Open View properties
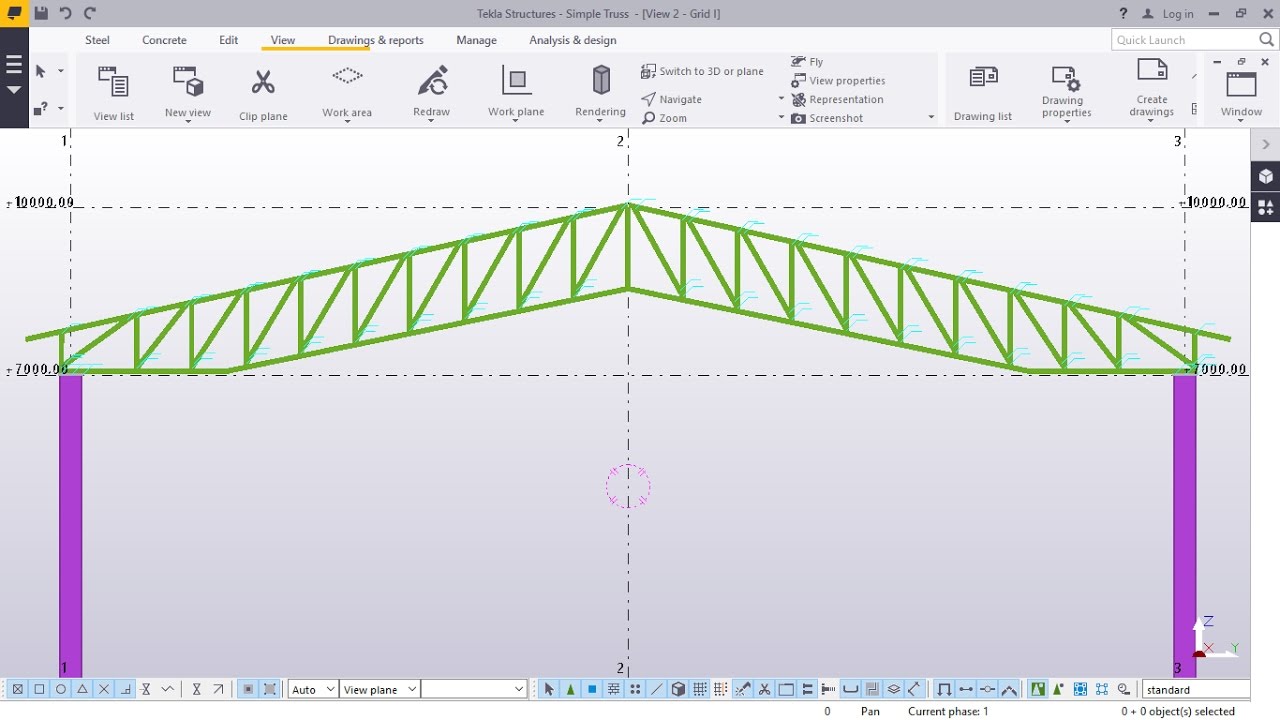The image size is (1280, 720). (838, 80)
